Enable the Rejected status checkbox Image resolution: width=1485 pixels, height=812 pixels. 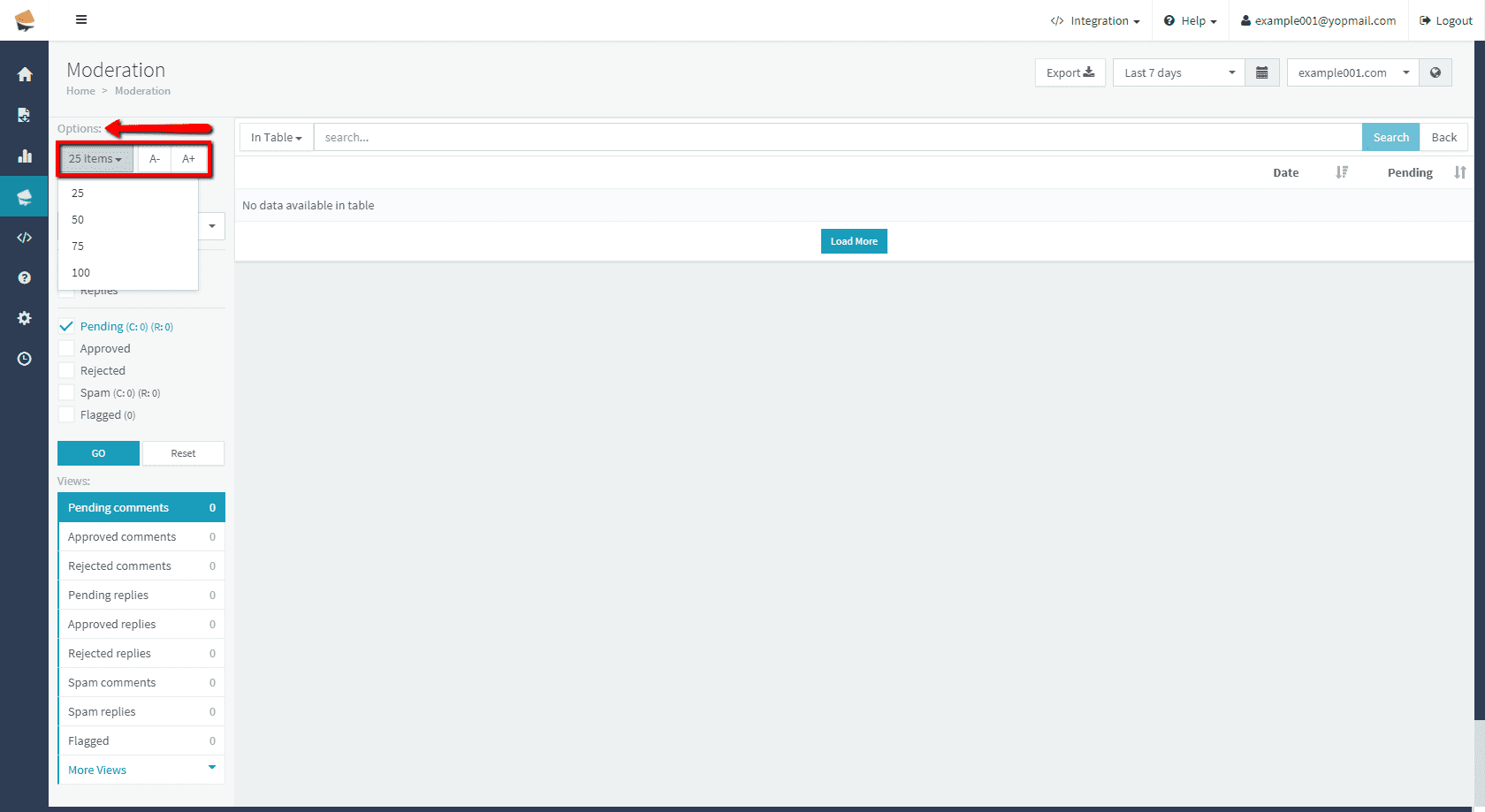click(x=66, y=370)
